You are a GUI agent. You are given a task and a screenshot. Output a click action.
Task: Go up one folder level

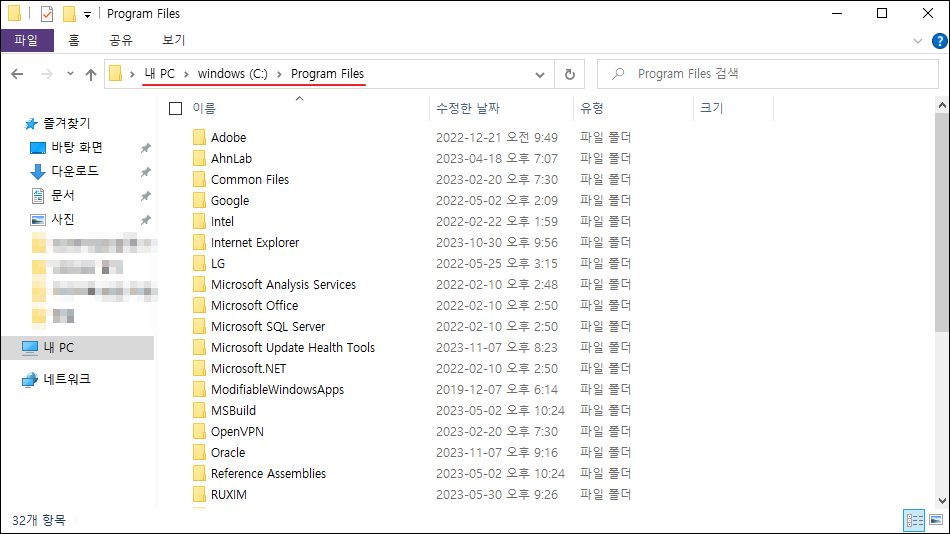pyautogui.click(x=91, y=74)
